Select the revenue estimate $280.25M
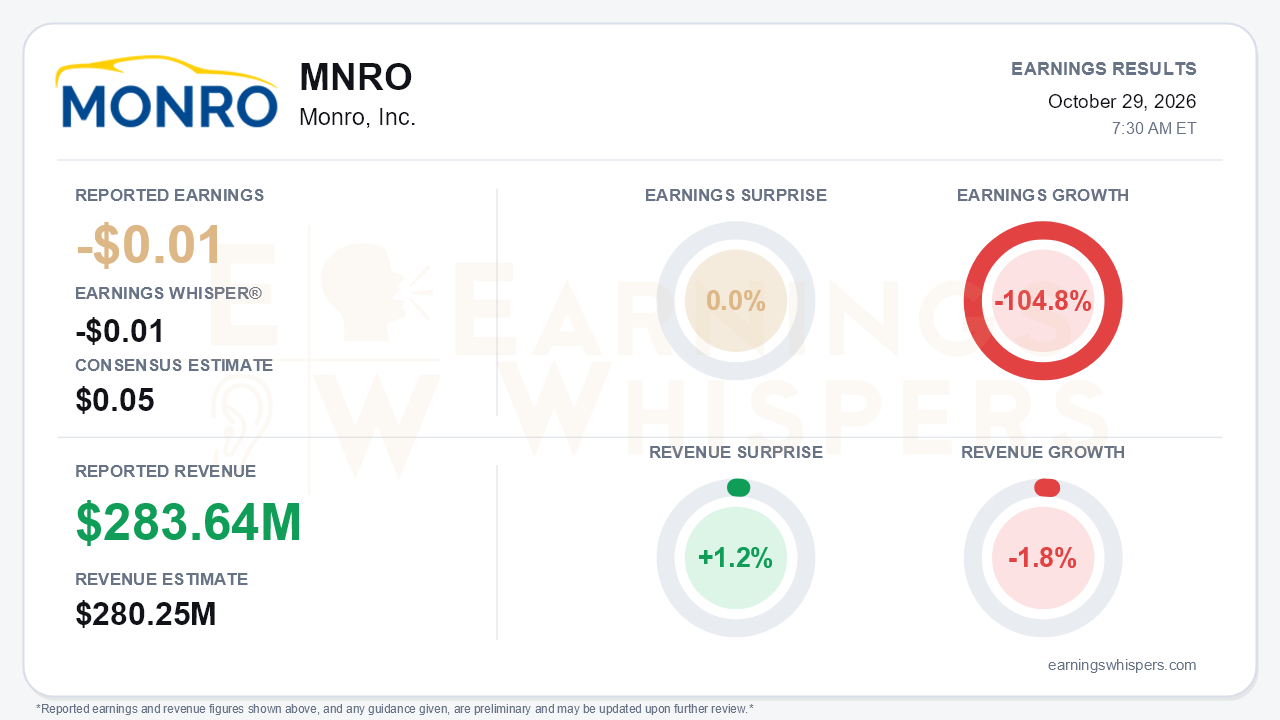 click(146, 614)
